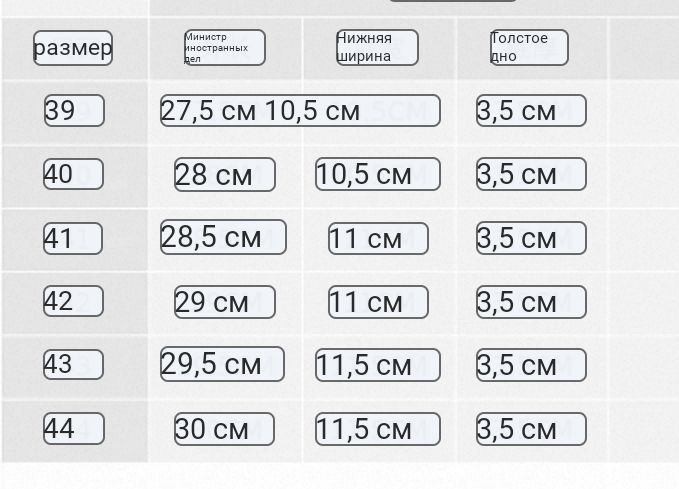679x489 pixels.
Task: Click size 42 in the size column
Action: pos(73,301)
